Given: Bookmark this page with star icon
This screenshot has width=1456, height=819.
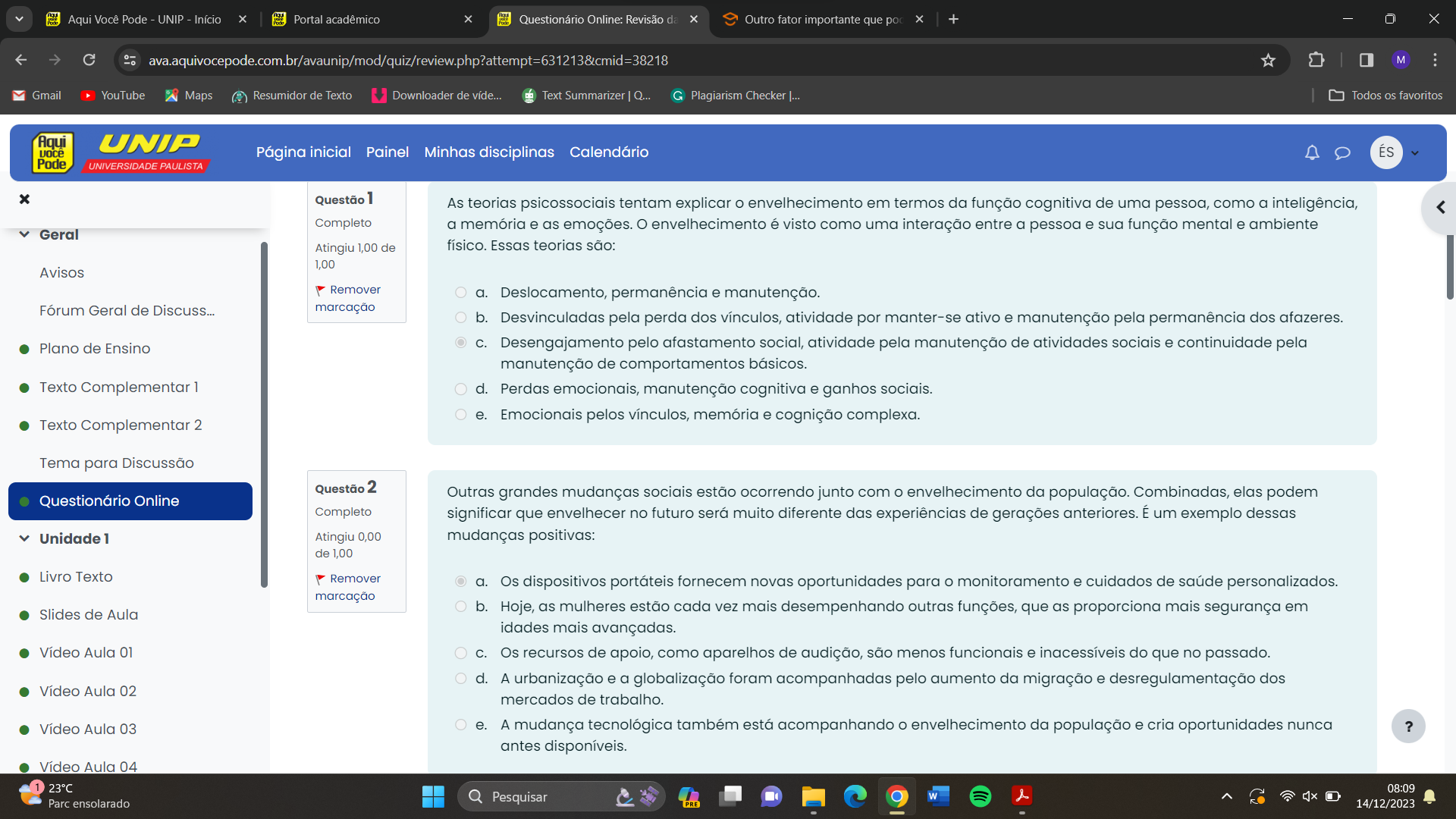Looking at the screenshot, I should pos(1268,60).
